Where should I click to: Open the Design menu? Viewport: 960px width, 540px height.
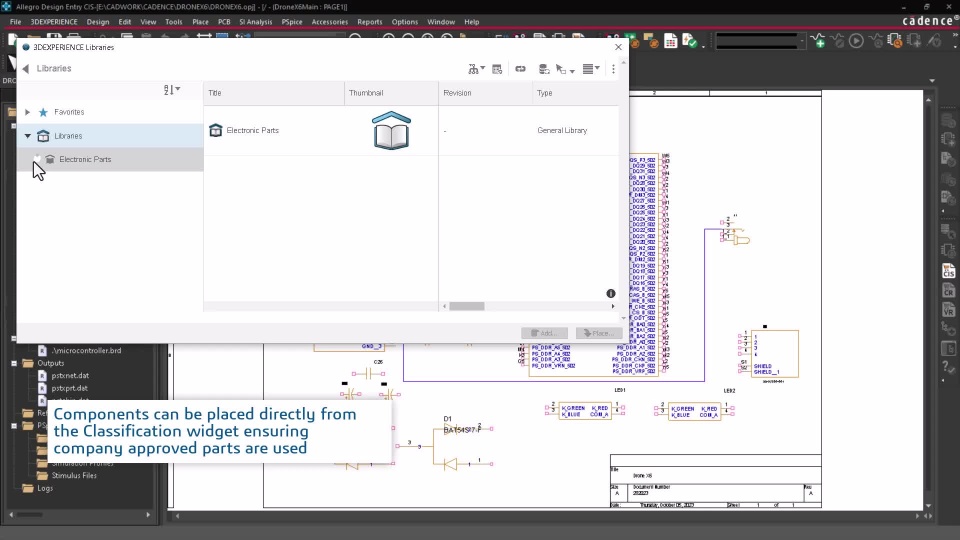click(97, 21)
